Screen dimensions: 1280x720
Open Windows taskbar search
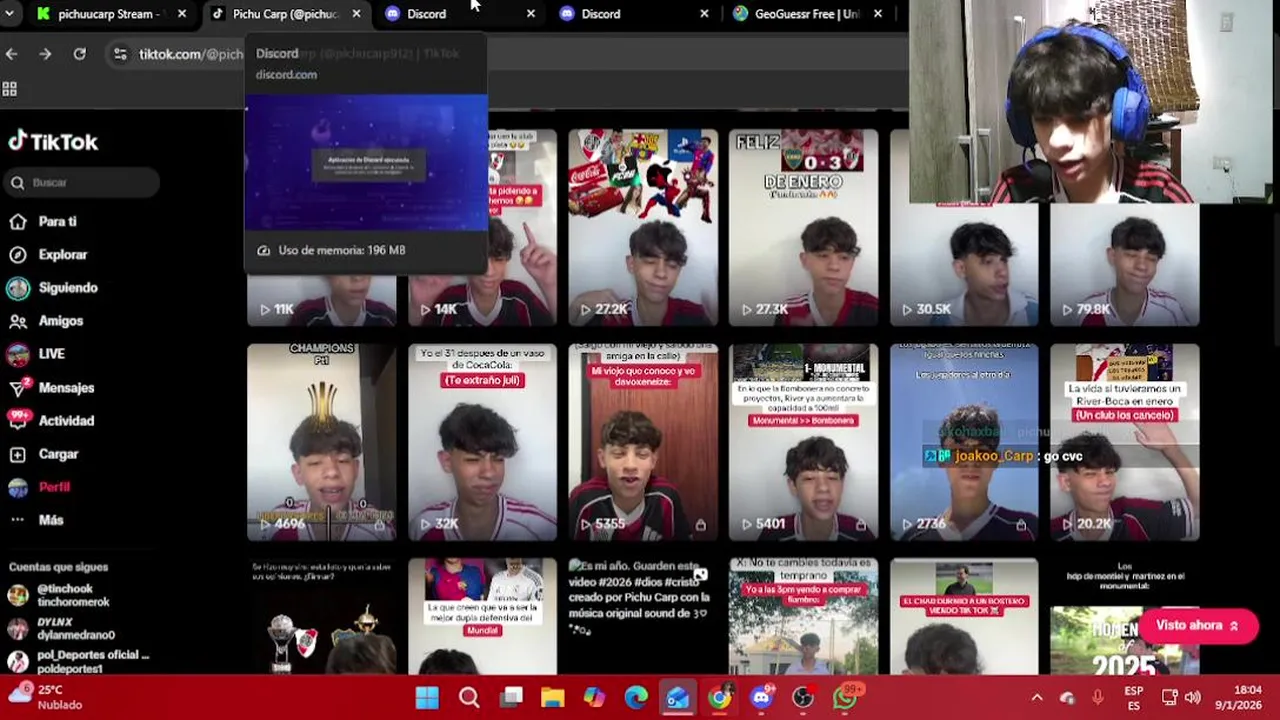point(469,698)
